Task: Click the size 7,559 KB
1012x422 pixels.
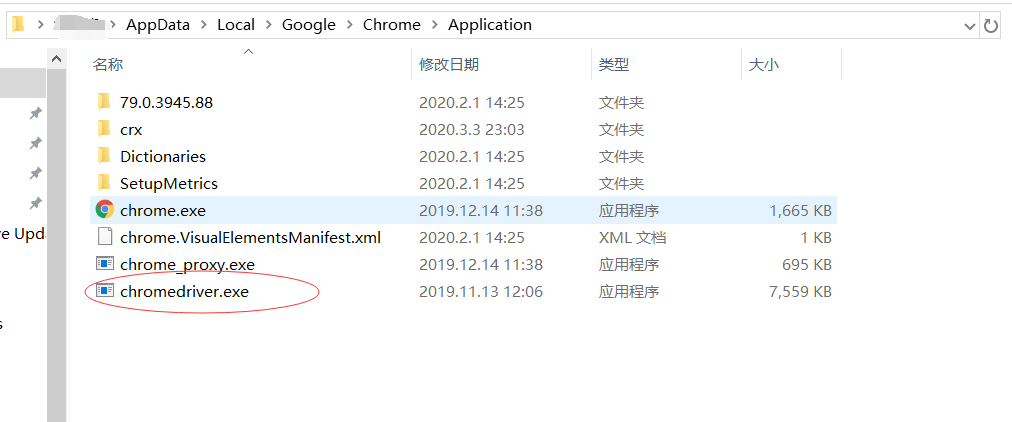Action: 800,292
